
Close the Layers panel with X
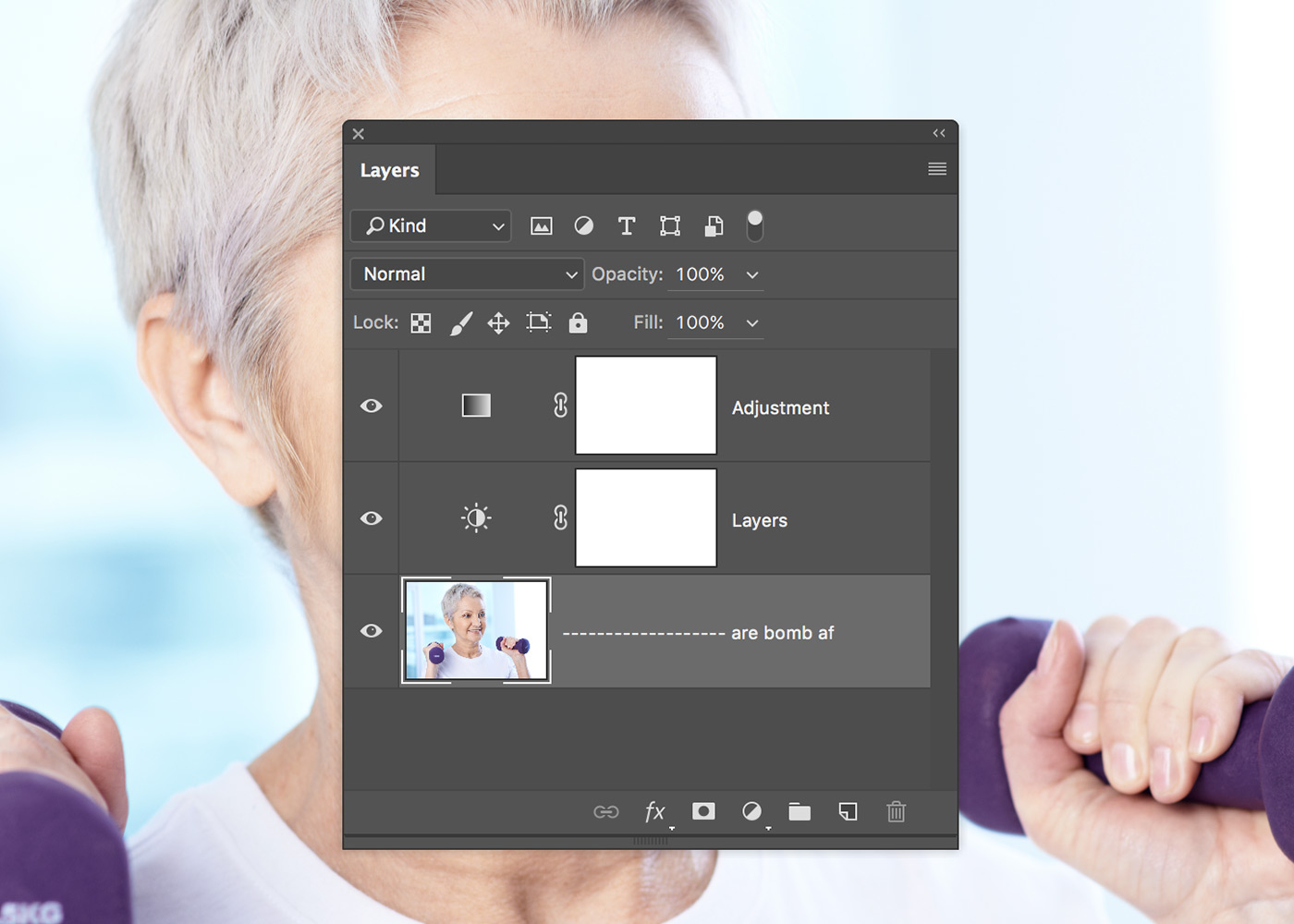(x=359, y=134)
